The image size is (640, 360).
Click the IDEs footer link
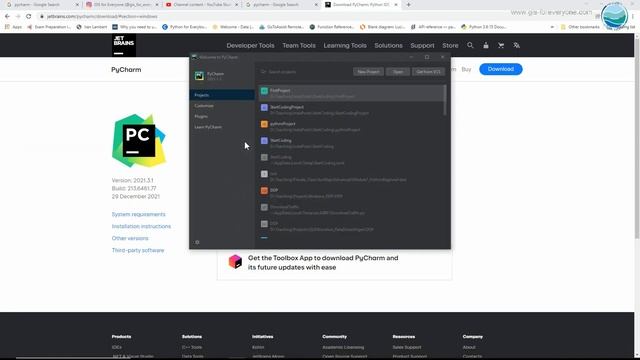[x=117, y=347]
